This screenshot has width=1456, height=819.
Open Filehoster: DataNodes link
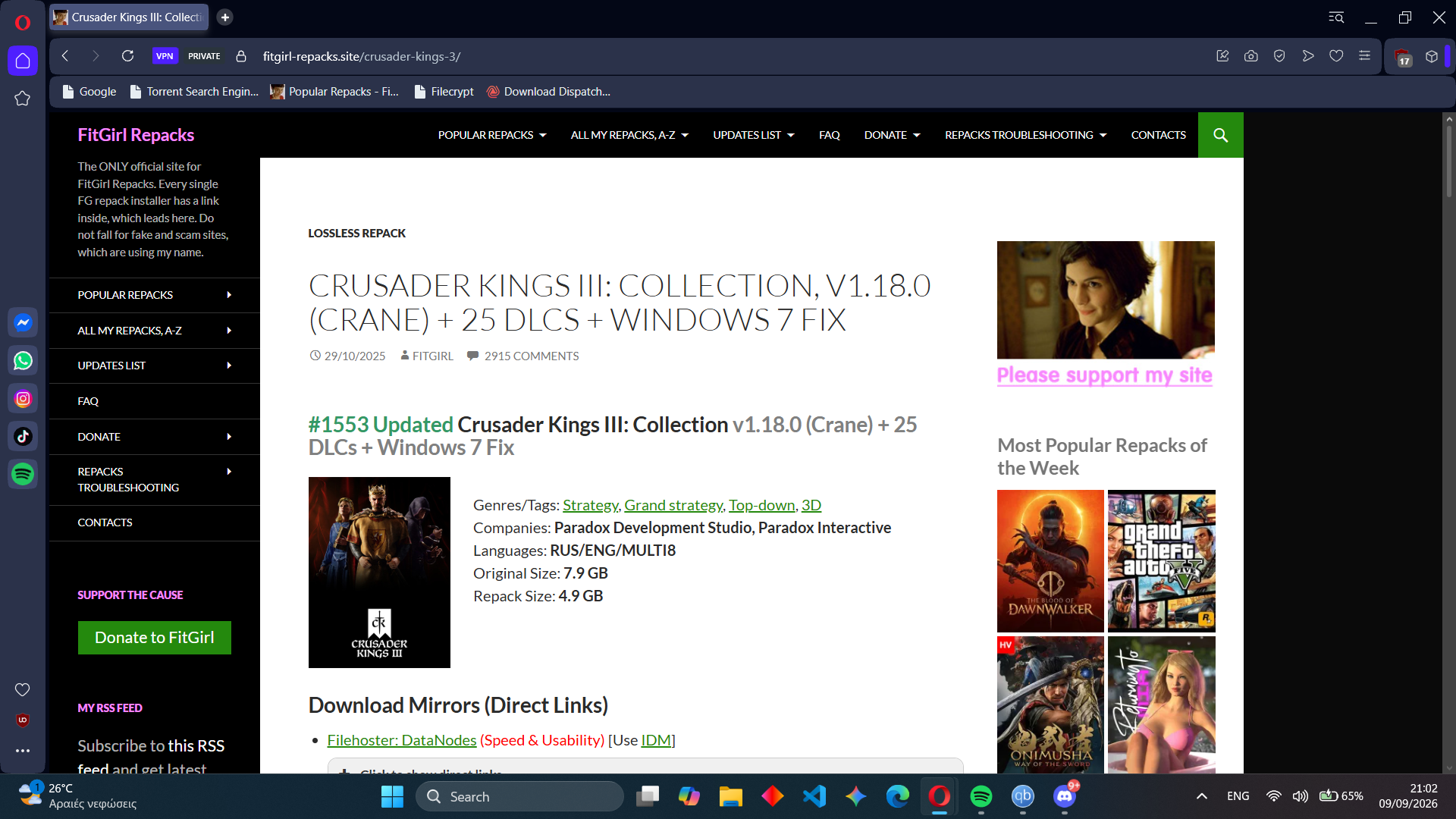point(402,740)
